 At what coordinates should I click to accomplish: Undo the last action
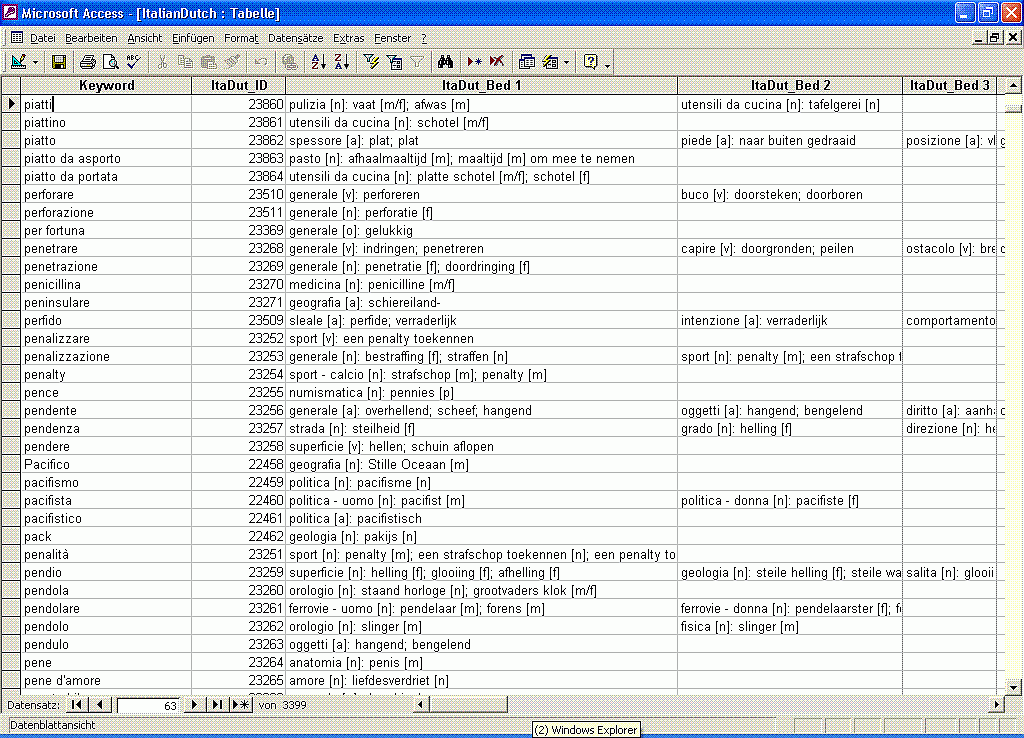click(x=261, y=62)
